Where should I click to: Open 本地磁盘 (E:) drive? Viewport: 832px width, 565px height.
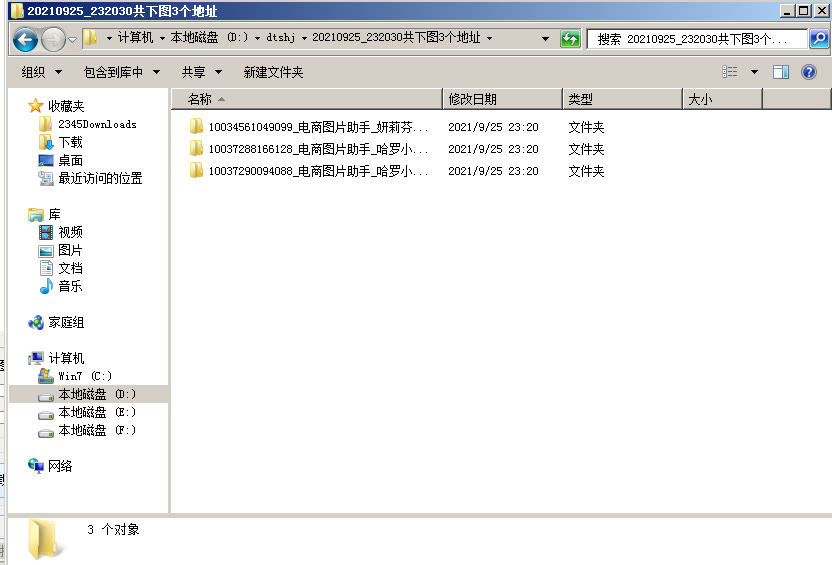[x=97, y=412]
